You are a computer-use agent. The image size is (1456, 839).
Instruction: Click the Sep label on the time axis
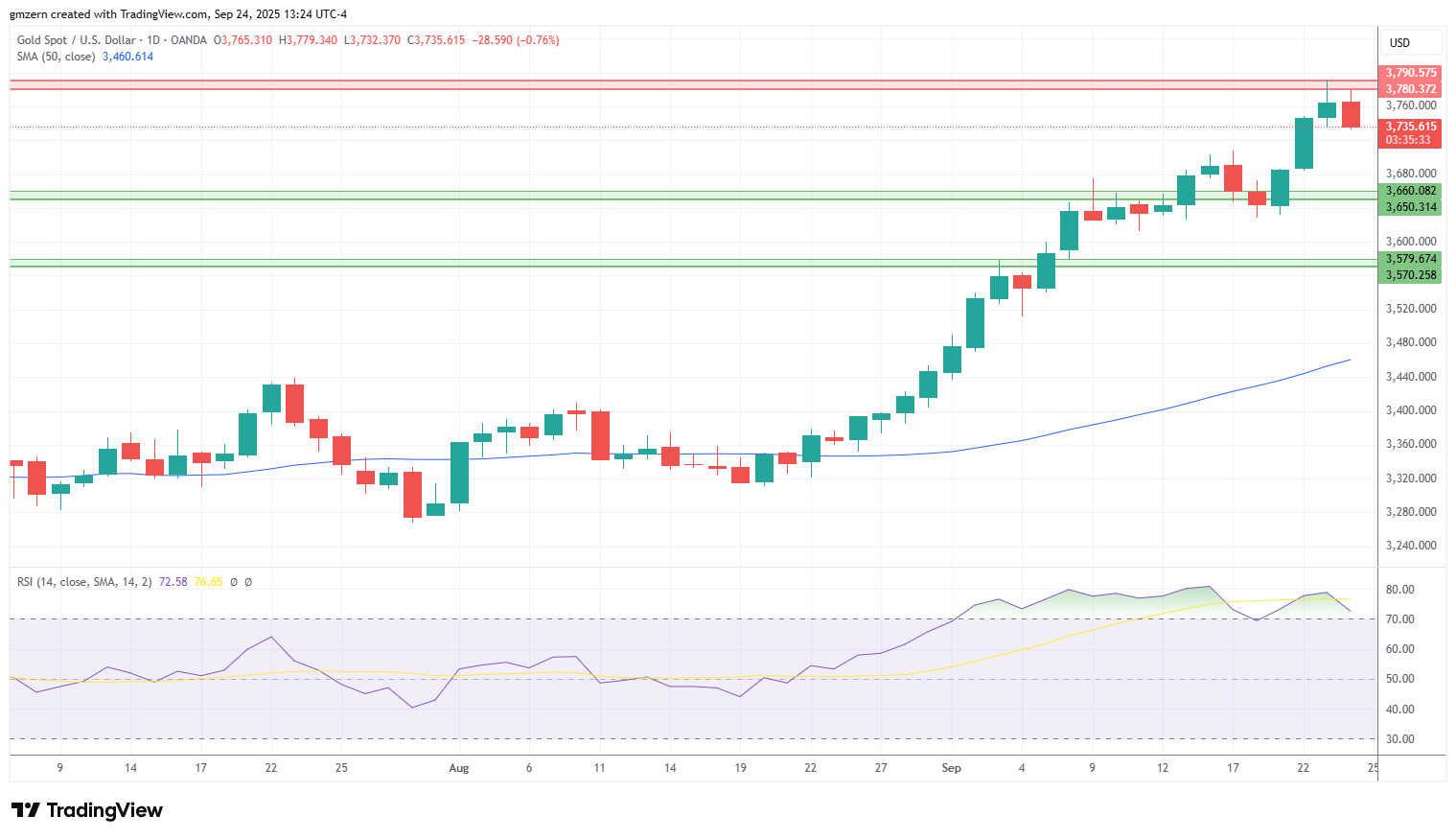[x=951, y=768]
